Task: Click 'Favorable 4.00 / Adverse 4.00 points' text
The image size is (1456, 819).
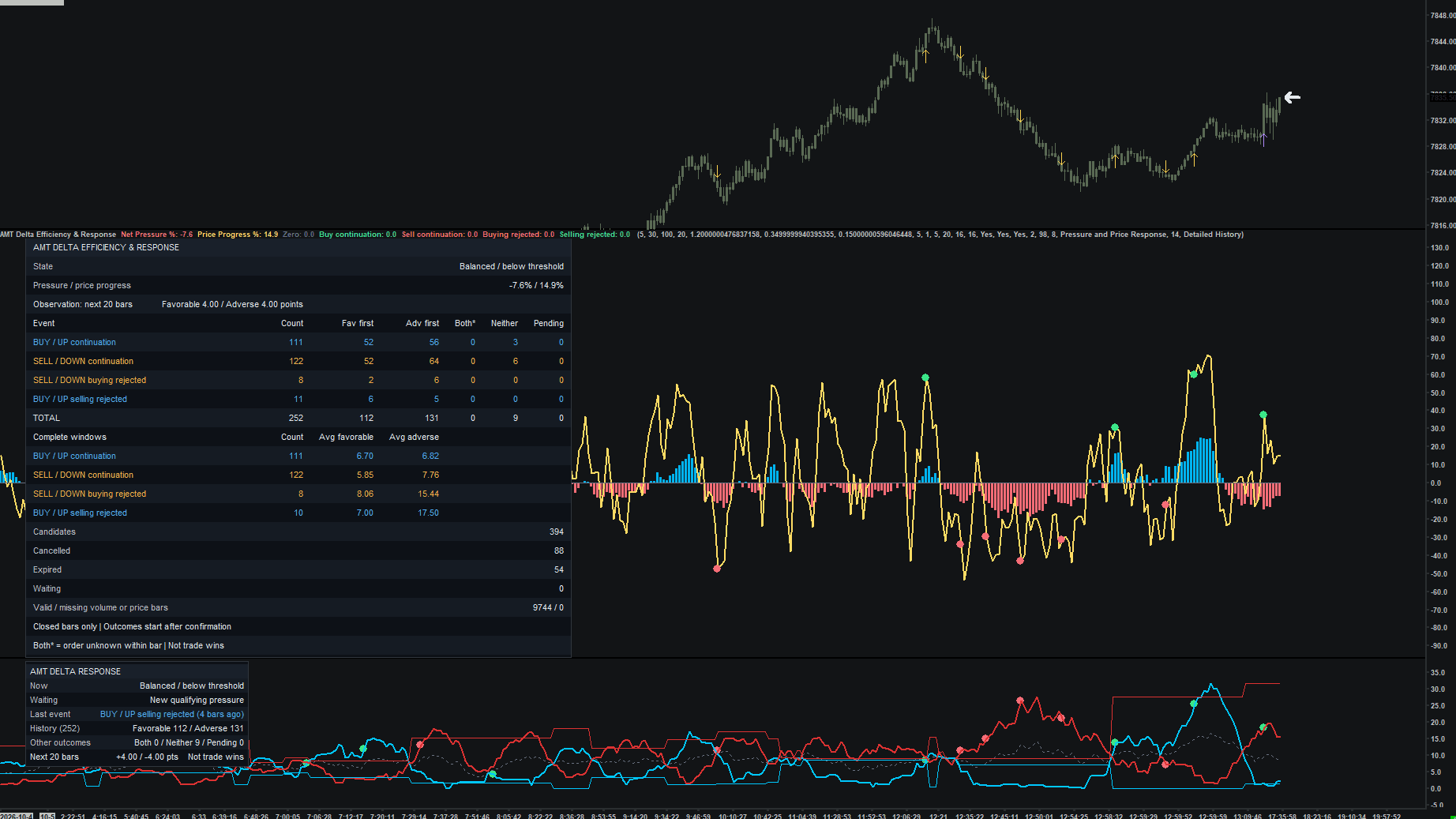Action: click(x=232, y=304)
